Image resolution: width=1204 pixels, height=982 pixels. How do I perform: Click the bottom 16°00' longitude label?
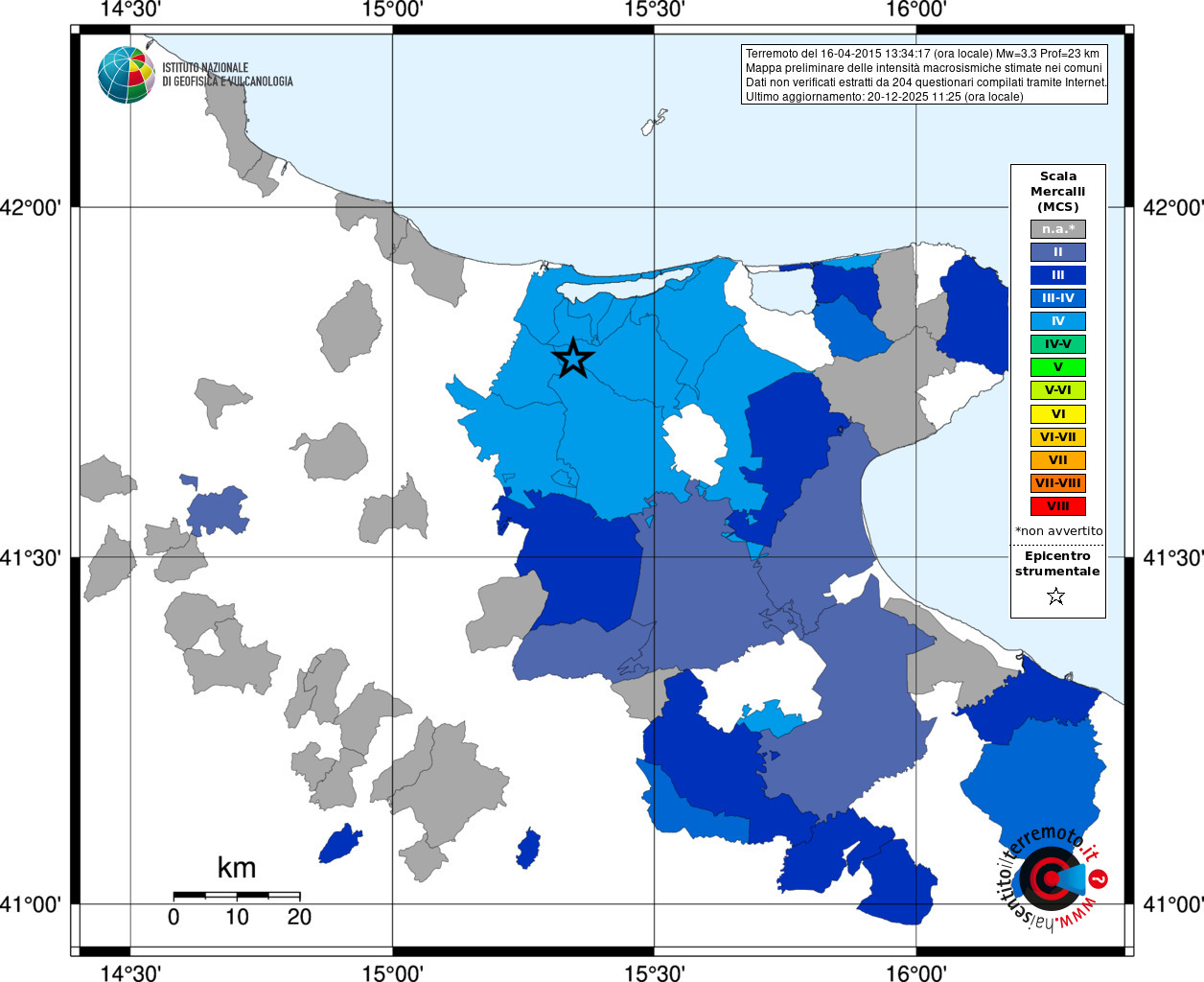(916, 972)
